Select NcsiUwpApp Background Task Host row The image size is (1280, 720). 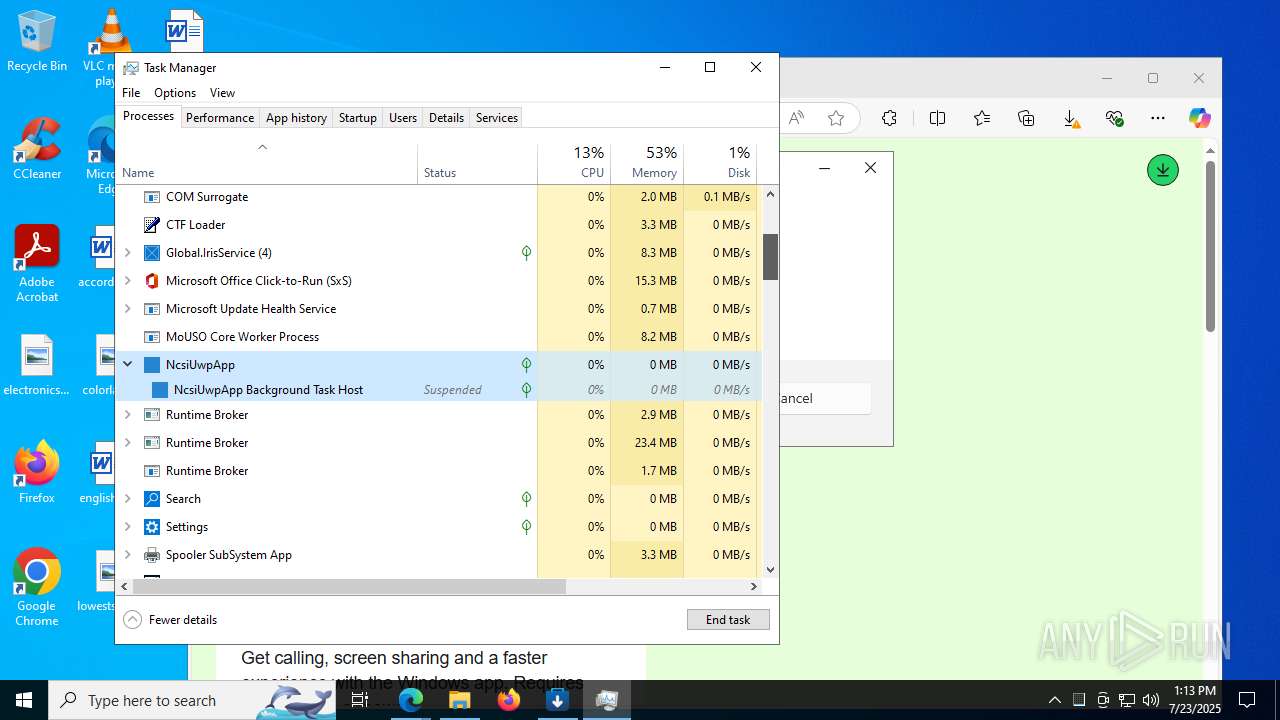(x=439, y=390)
